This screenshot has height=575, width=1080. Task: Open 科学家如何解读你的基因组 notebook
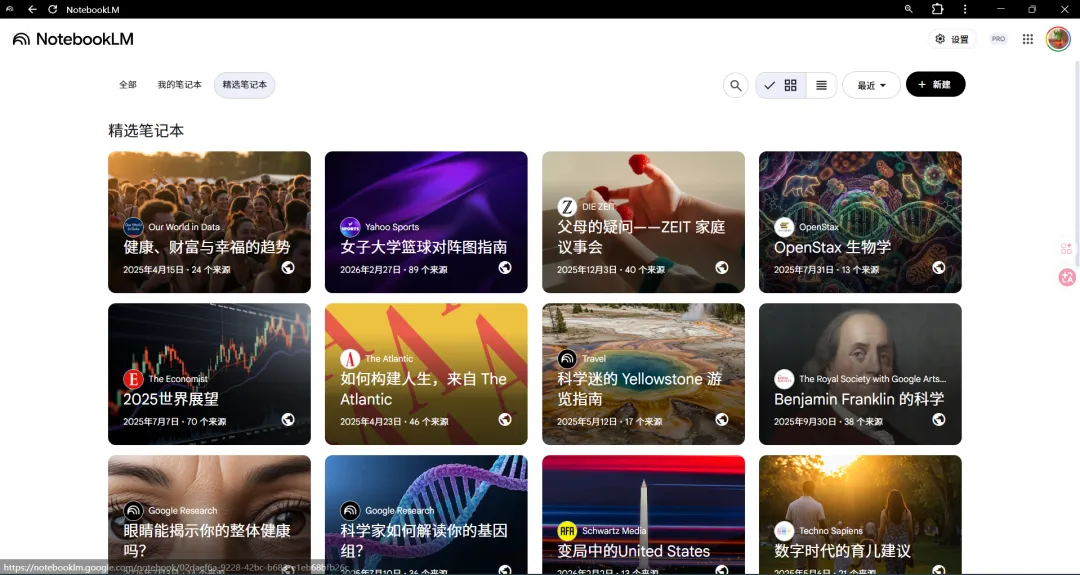[426, 514]
